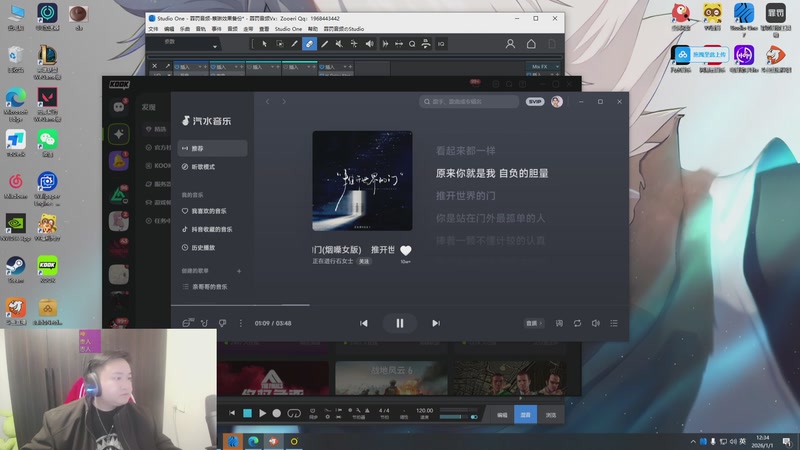Click Return to Zero in Studio One transport
This screenshot has width=800, height=450.
232,413
